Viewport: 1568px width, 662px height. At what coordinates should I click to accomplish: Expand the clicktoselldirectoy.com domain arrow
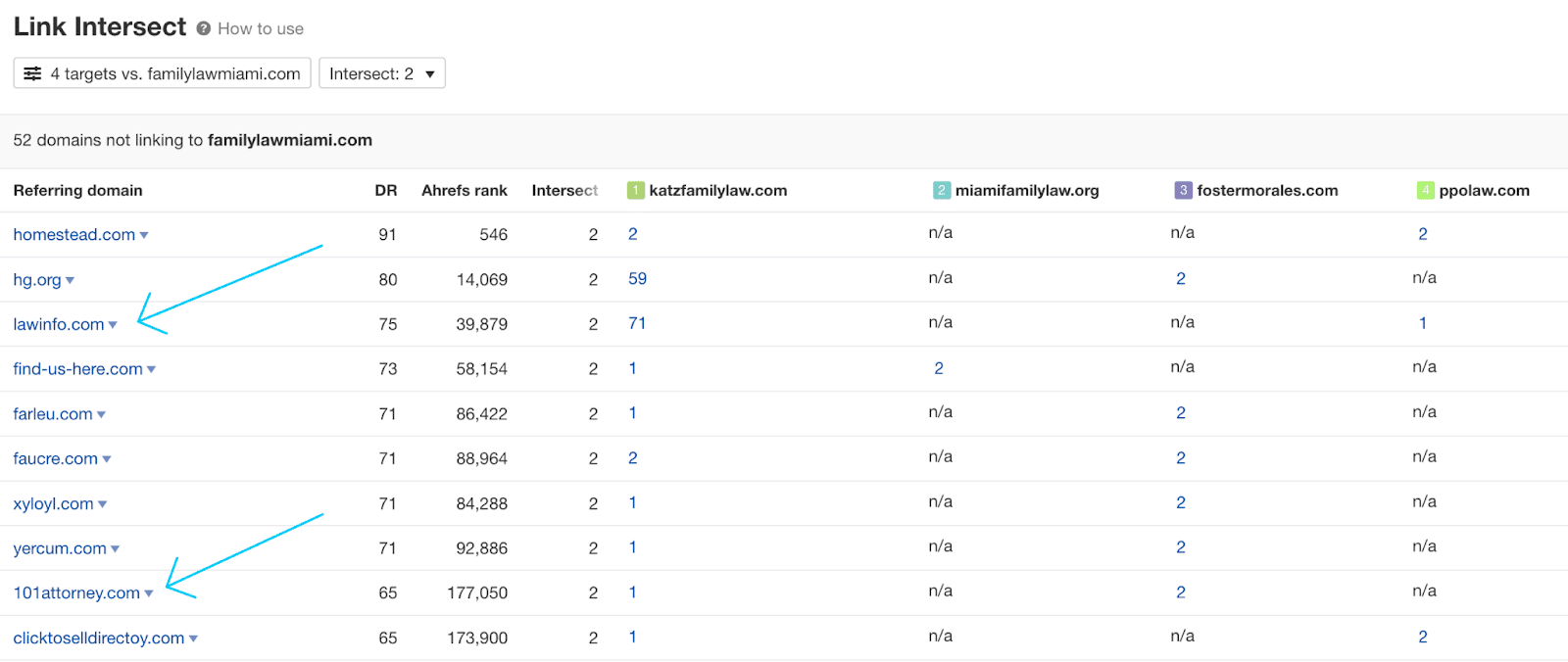point(193,638)
